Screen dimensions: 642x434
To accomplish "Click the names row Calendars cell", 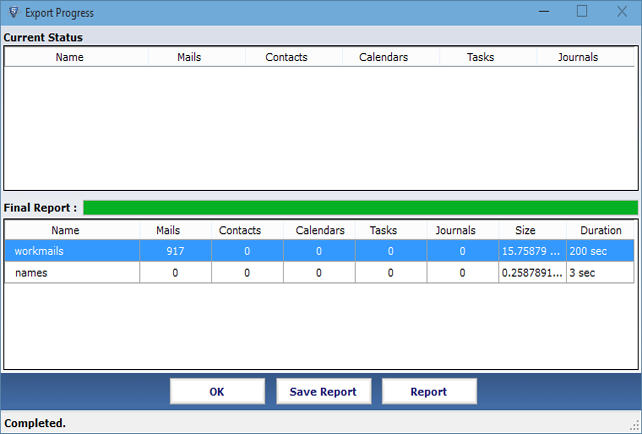I will tap(319, 272).
